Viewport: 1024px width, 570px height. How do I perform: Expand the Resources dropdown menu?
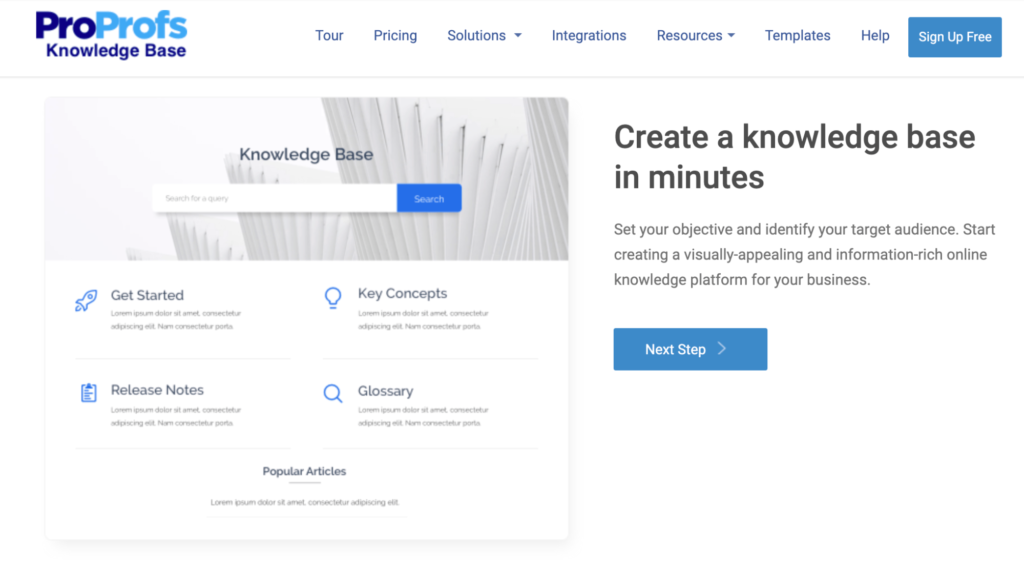click(x=695, y=36)
